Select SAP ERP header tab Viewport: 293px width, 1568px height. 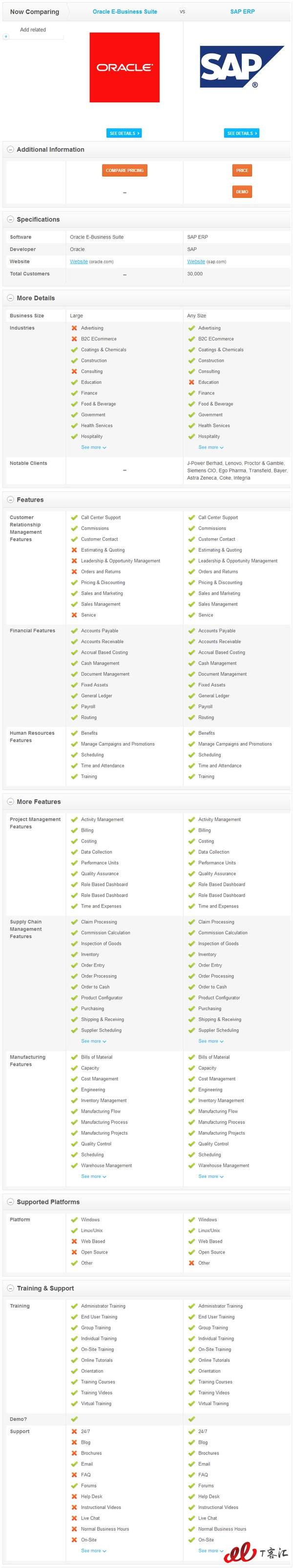(242, 12)
